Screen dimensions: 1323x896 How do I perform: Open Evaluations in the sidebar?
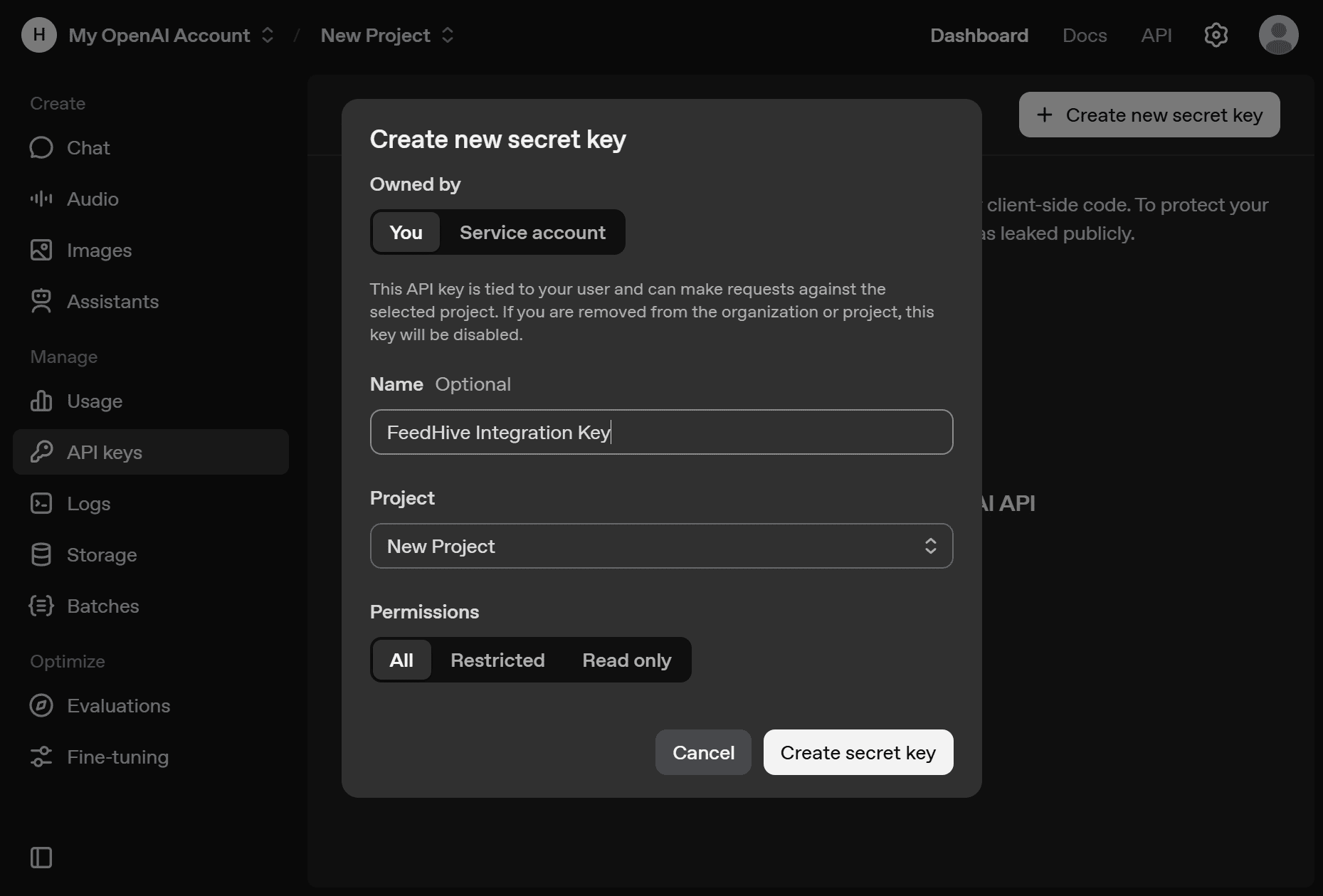pyautogui.click(x=151, y=705)
